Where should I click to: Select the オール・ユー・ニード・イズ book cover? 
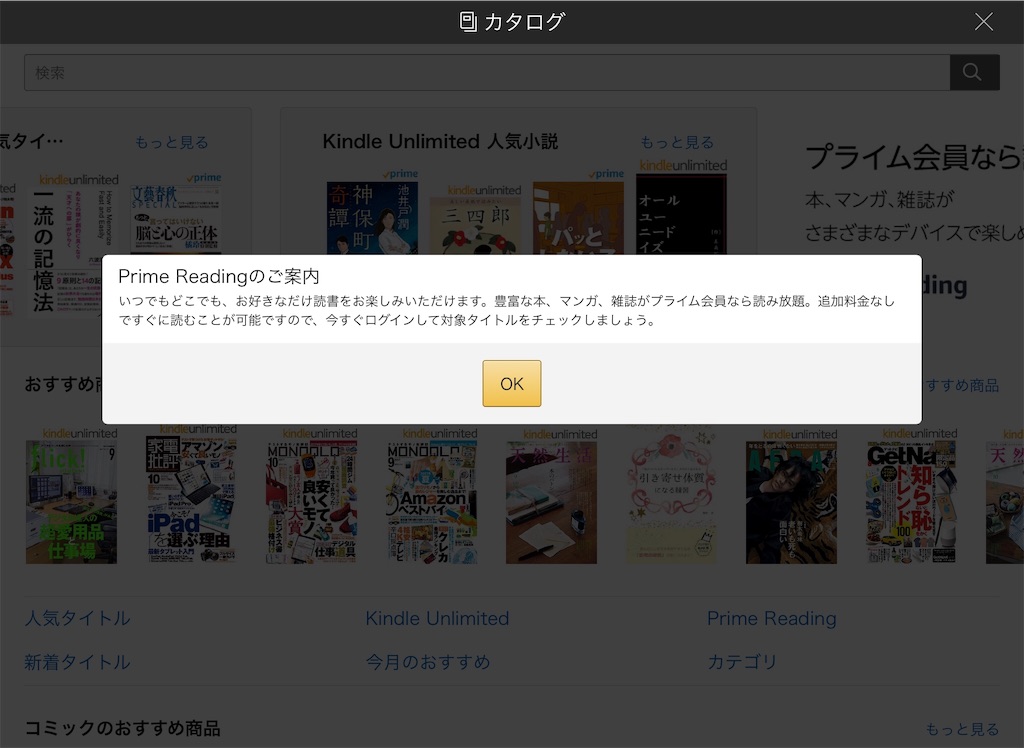click(681, 214)
